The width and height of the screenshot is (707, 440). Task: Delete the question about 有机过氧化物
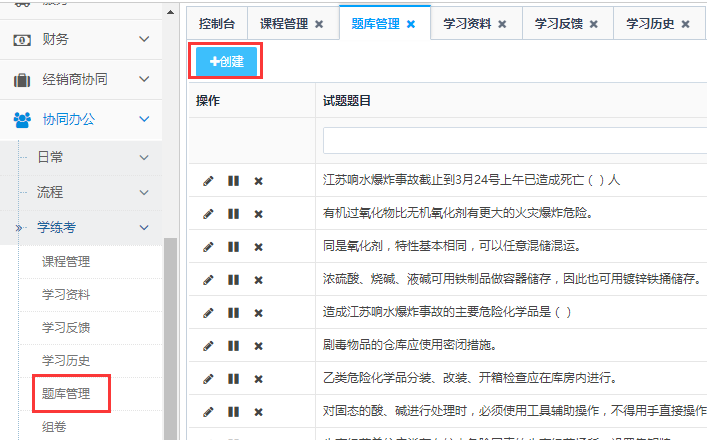(x=258, y=214)
